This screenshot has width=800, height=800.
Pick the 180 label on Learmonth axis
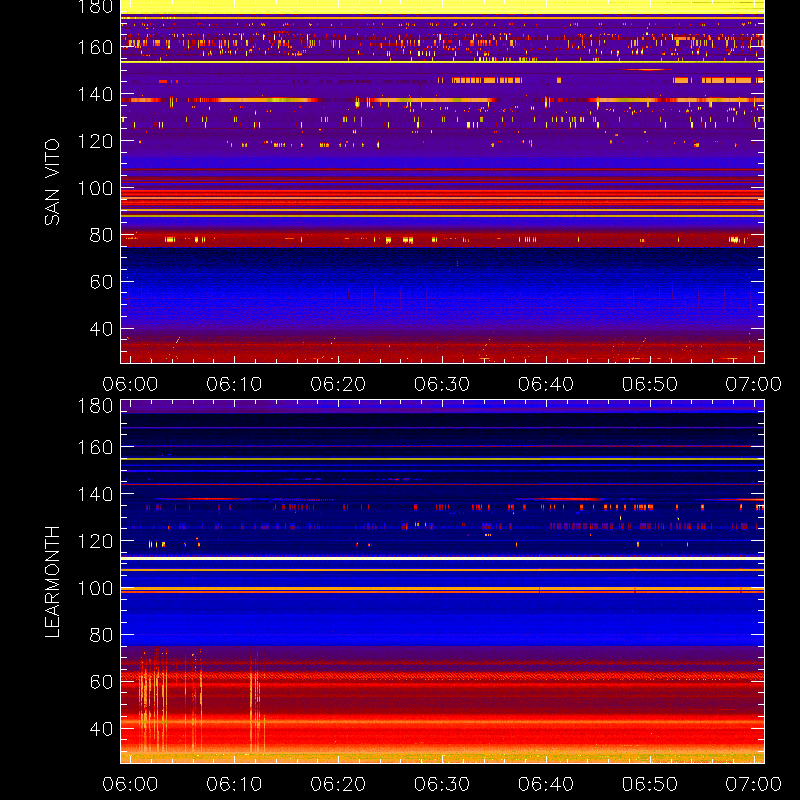(95, 406)
